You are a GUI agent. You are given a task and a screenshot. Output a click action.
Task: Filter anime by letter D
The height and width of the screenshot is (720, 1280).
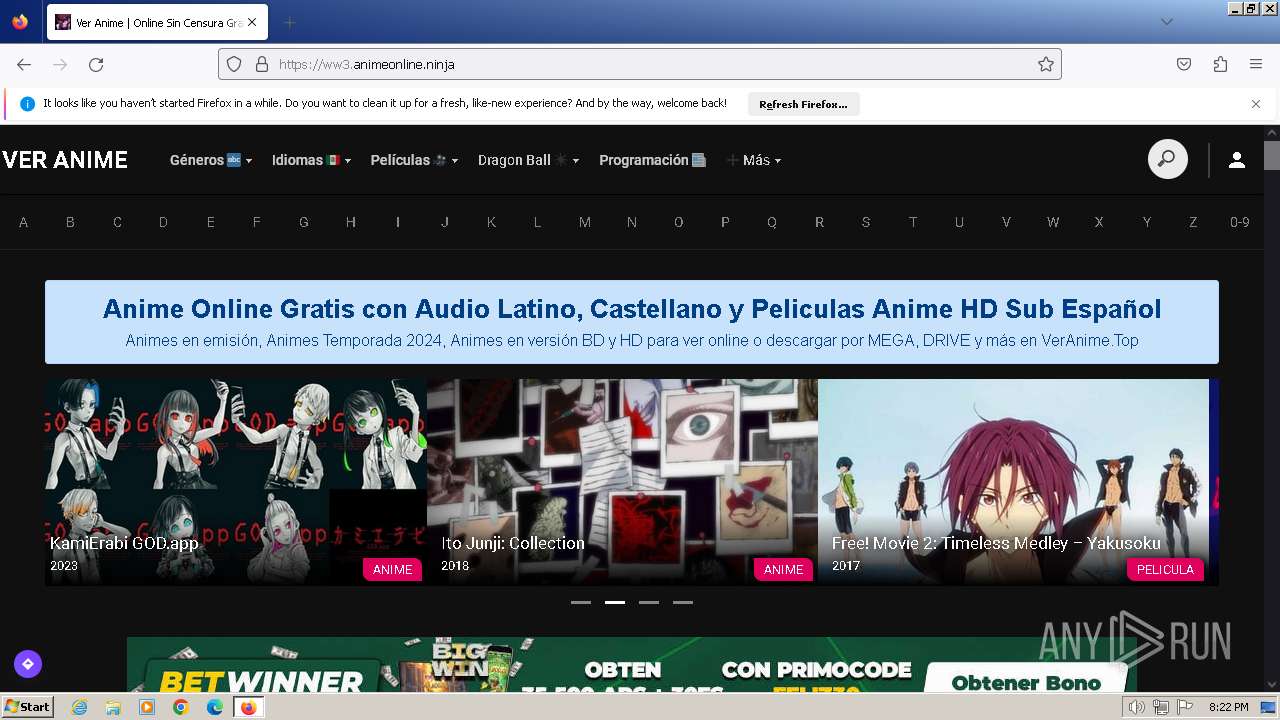163,222
